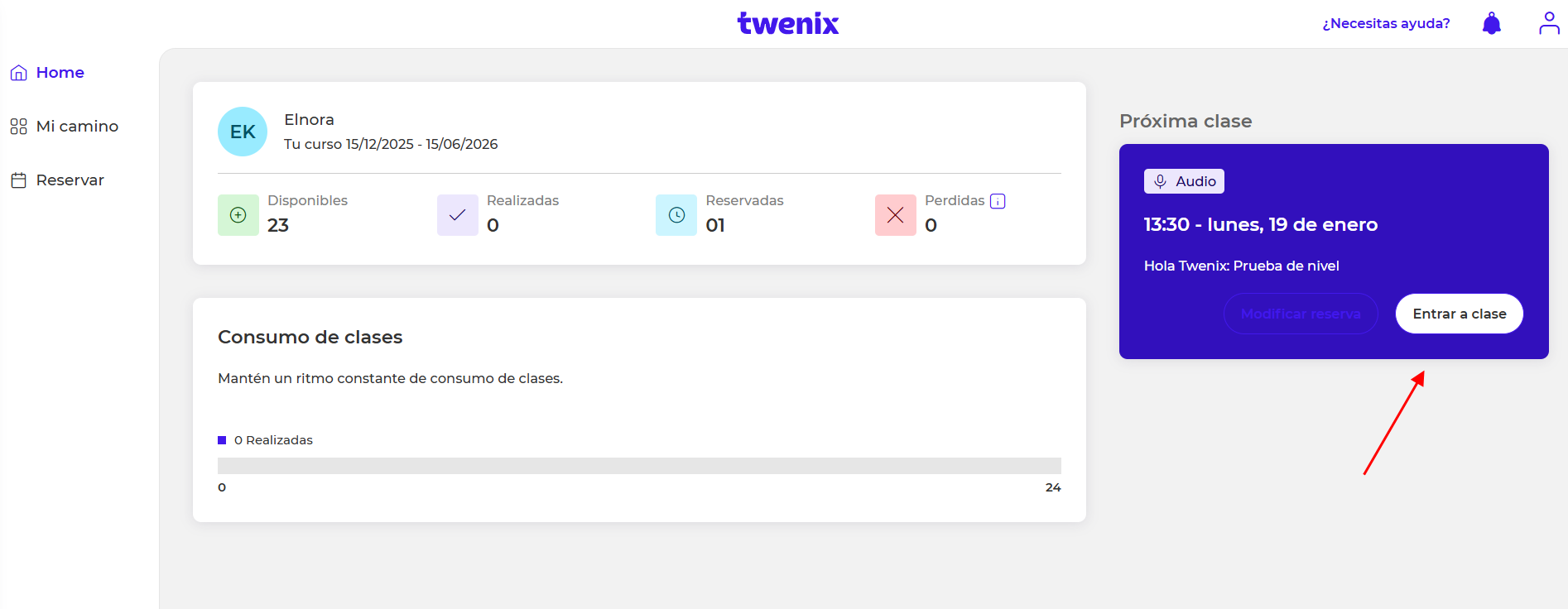Click the Hola Twenix: Prueba de nivel title

click(1241, 266)
